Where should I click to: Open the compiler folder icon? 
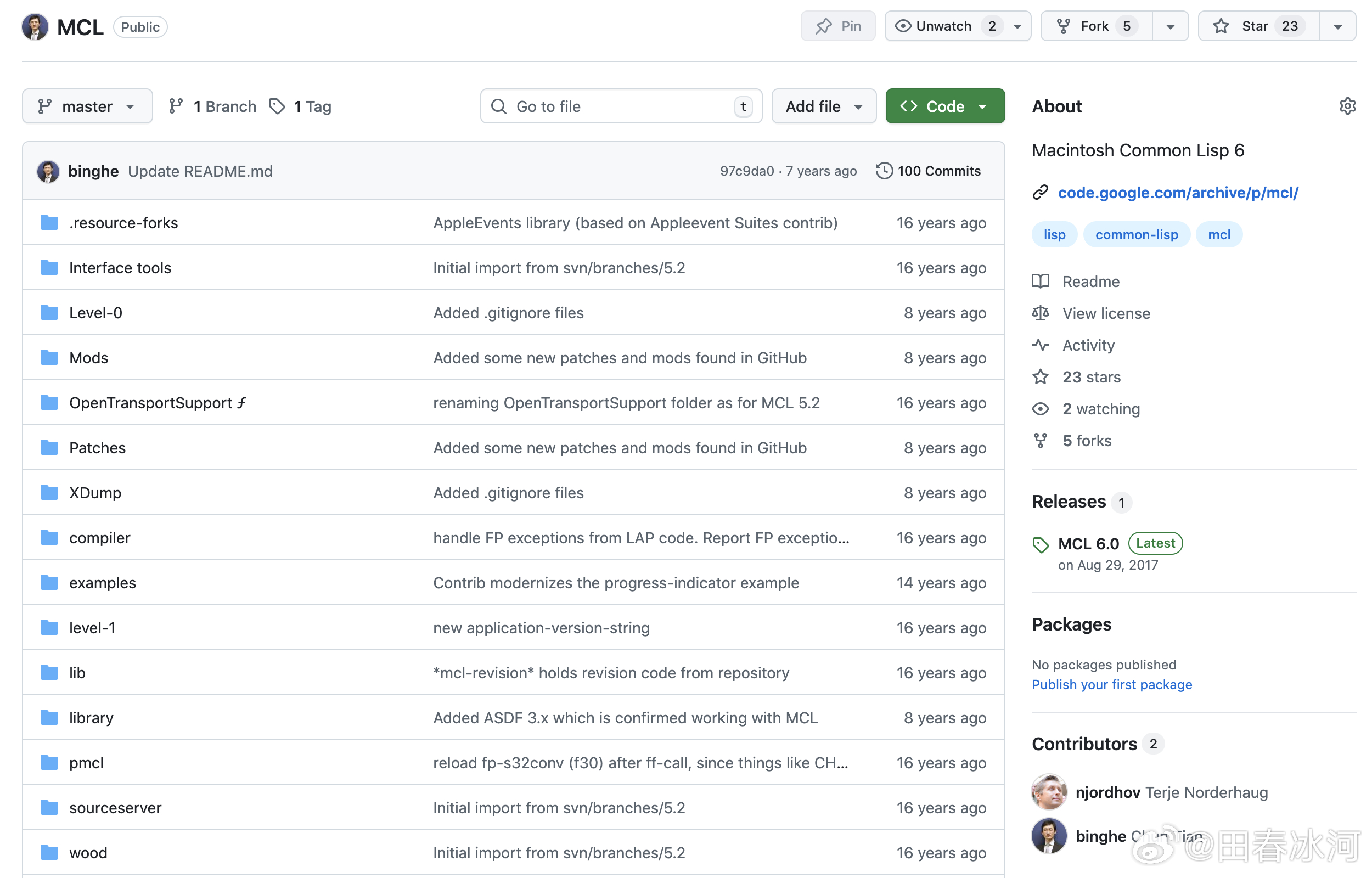click(49, 538)
